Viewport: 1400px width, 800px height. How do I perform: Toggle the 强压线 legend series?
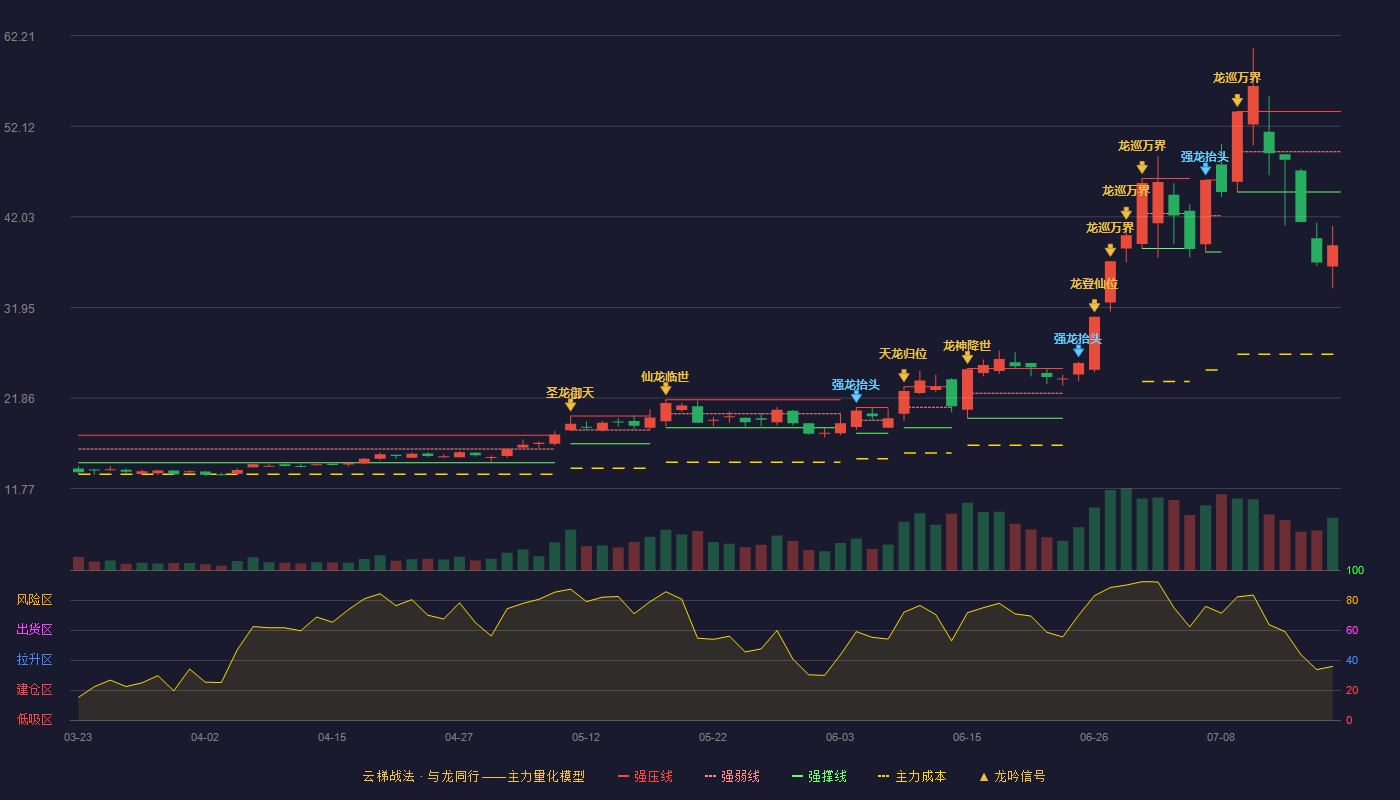[645, 776]
